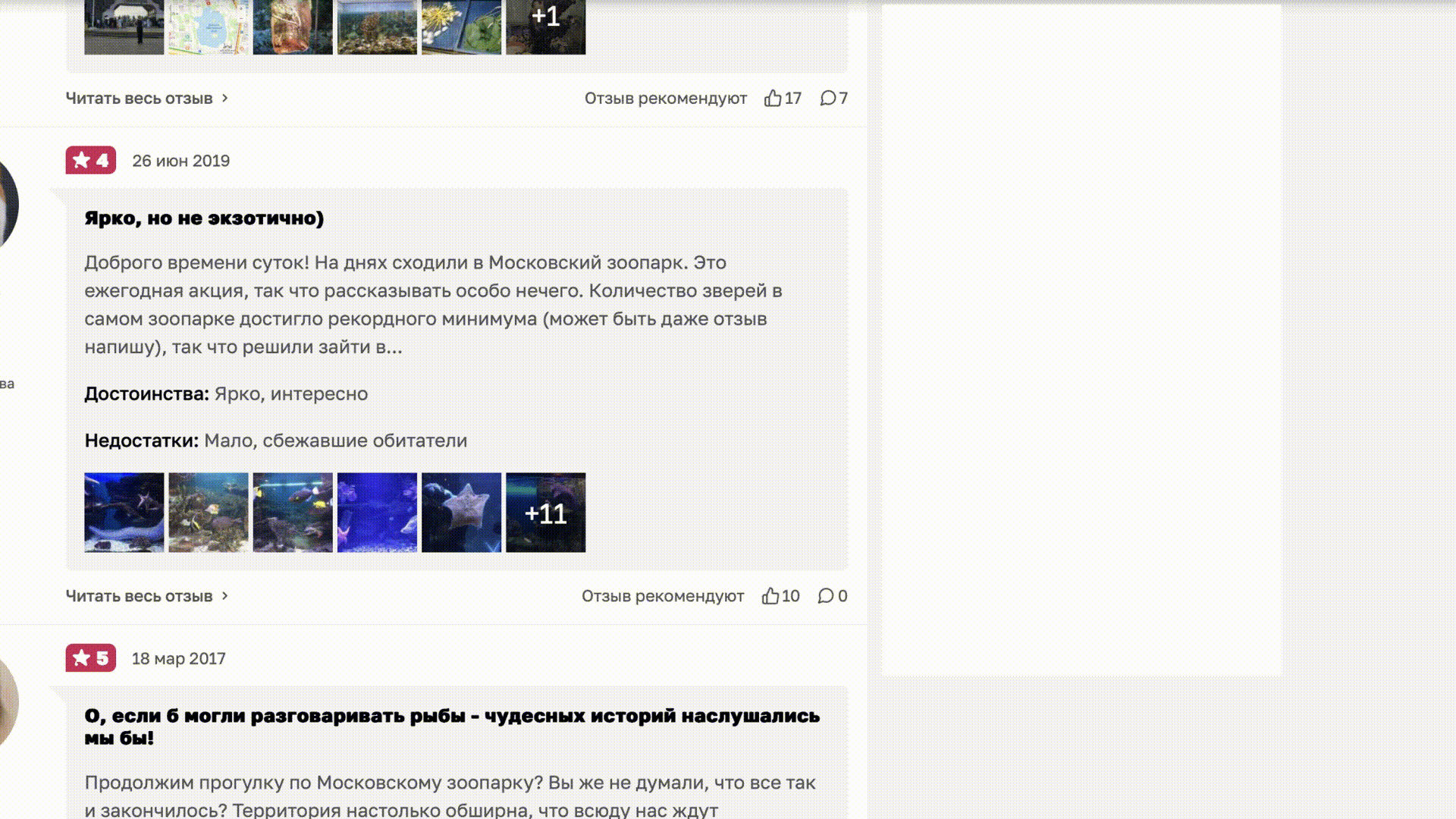1456x819 pixels.
Task: Open the map image thumbnail in top review
Action: pyautogui.click(x=208, y=26)
